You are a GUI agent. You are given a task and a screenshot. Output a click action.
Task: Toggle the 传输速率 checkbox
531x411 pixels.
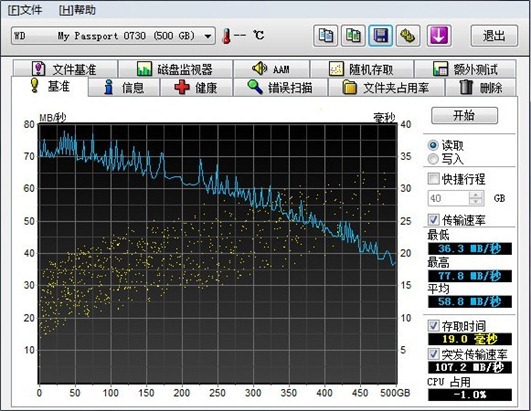click(433, 220)
